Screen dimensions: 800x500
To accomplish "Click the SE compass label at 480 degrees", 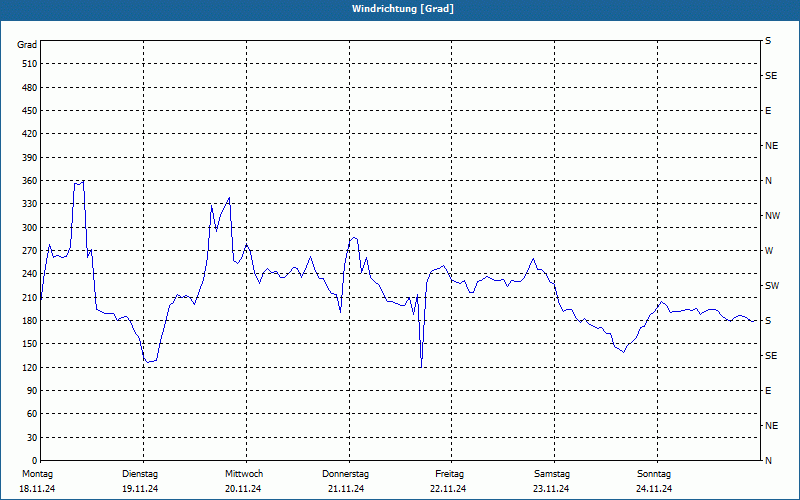I will pyautogui.click(x=771, y=76).
